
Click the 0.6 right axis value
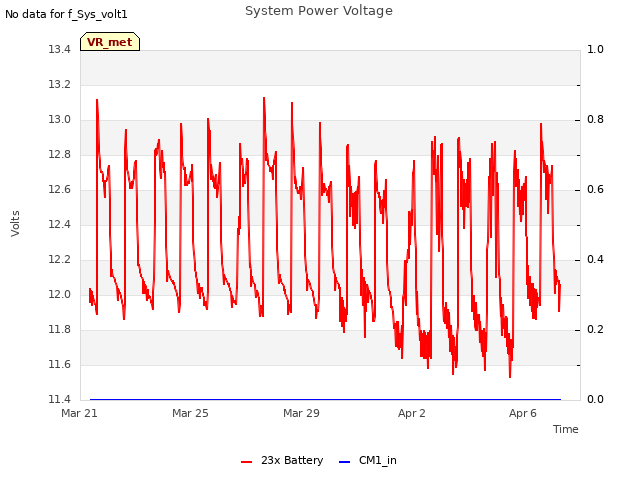tap(595, 189)
